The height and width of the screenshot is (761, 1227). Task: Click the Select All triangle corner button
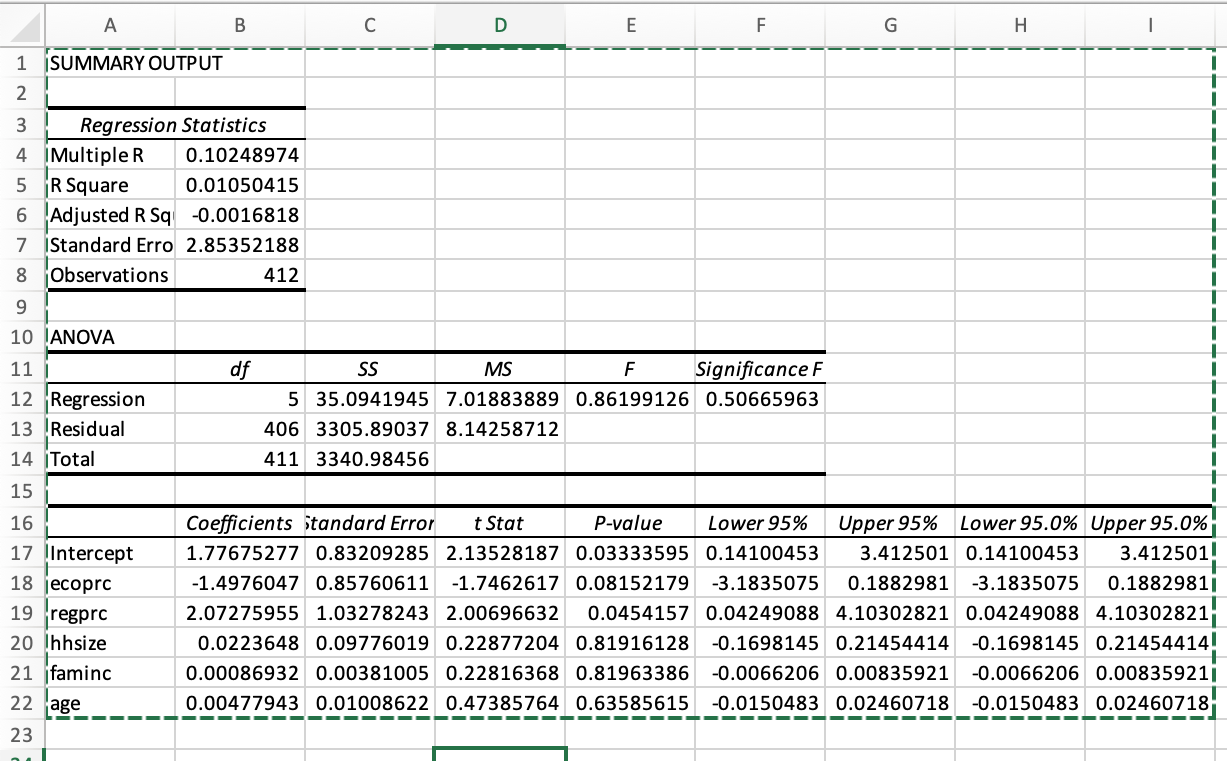click(22, 24)
